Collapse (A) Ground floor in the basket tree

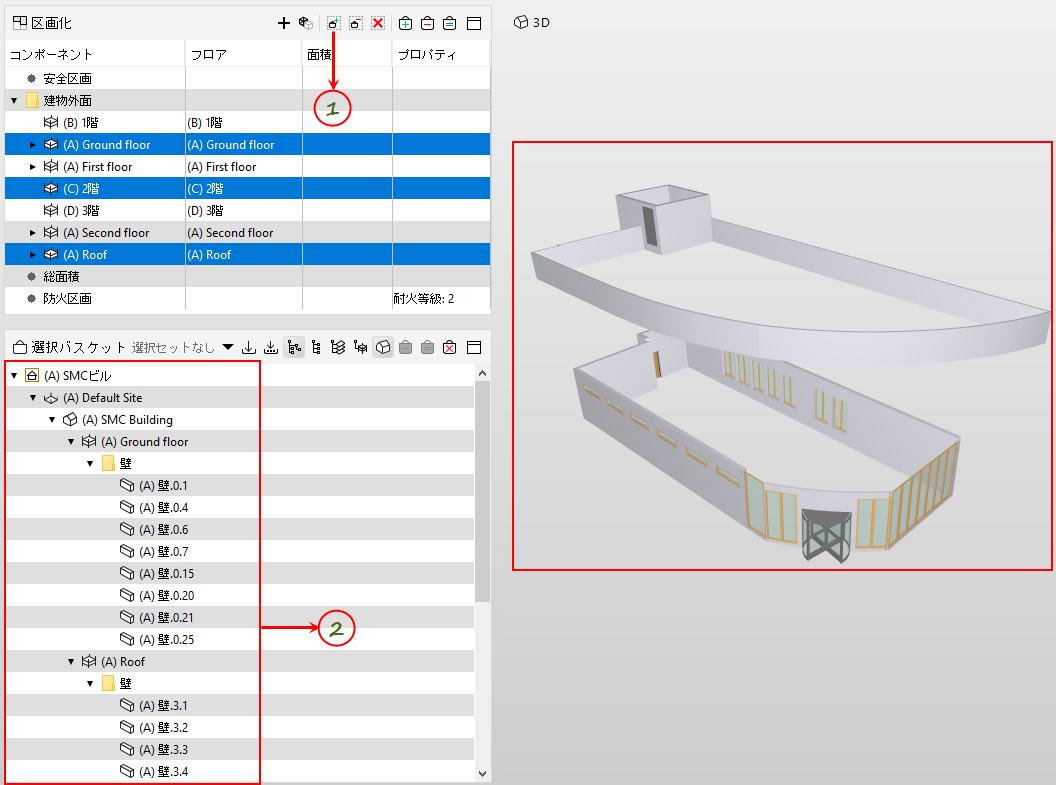pos(71,442)
